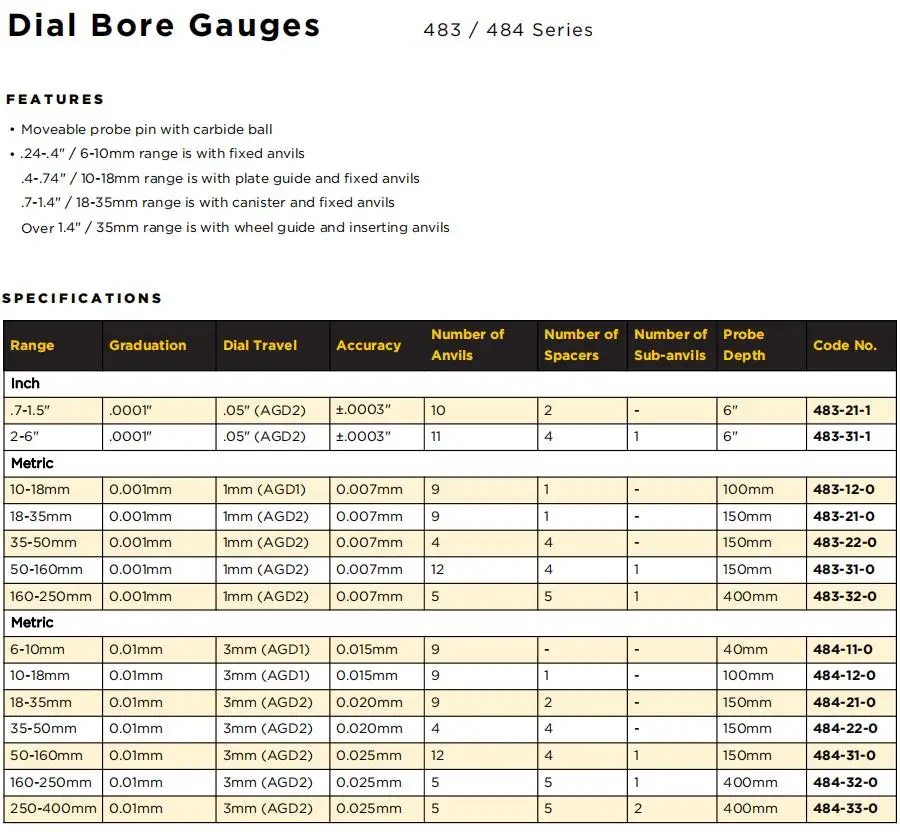Click the 'Number of Sub-anvils' column header

point(670,345)
